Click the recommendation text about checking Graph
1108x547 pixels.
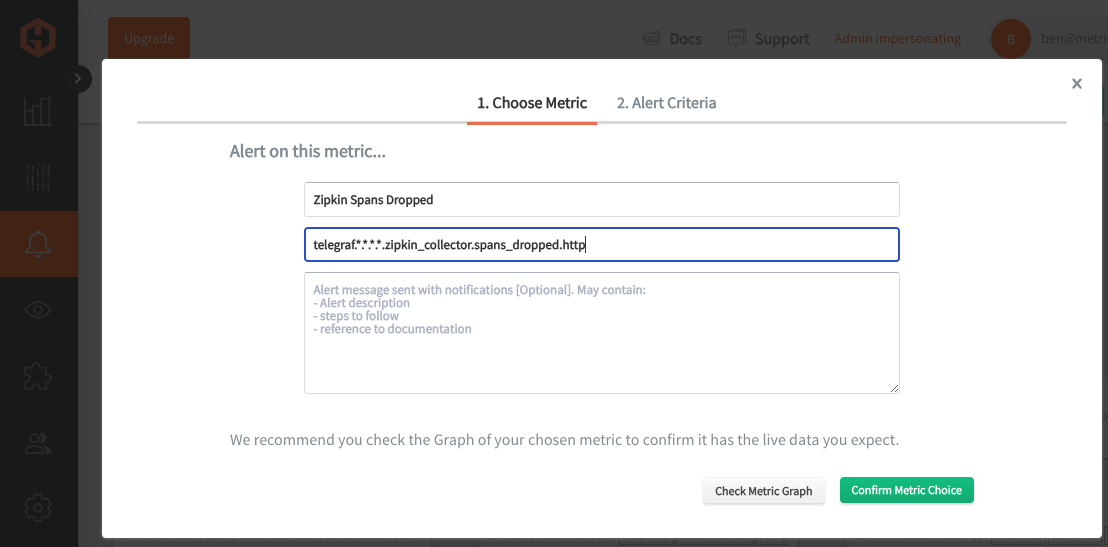point(565,440)
